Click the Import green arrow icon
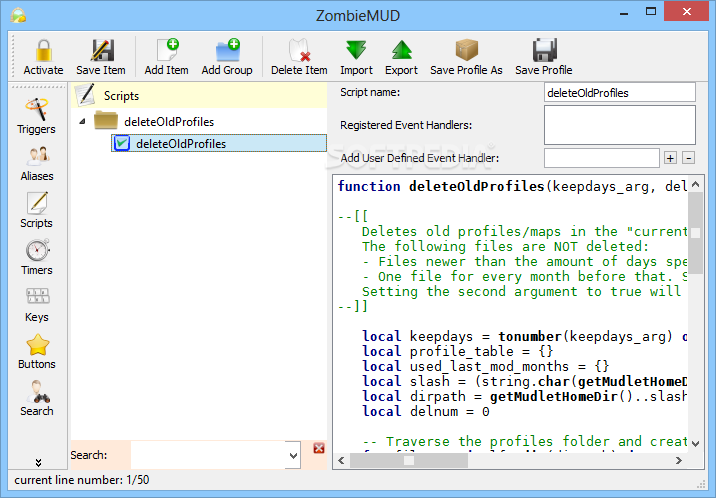 (x=356, y=50)
